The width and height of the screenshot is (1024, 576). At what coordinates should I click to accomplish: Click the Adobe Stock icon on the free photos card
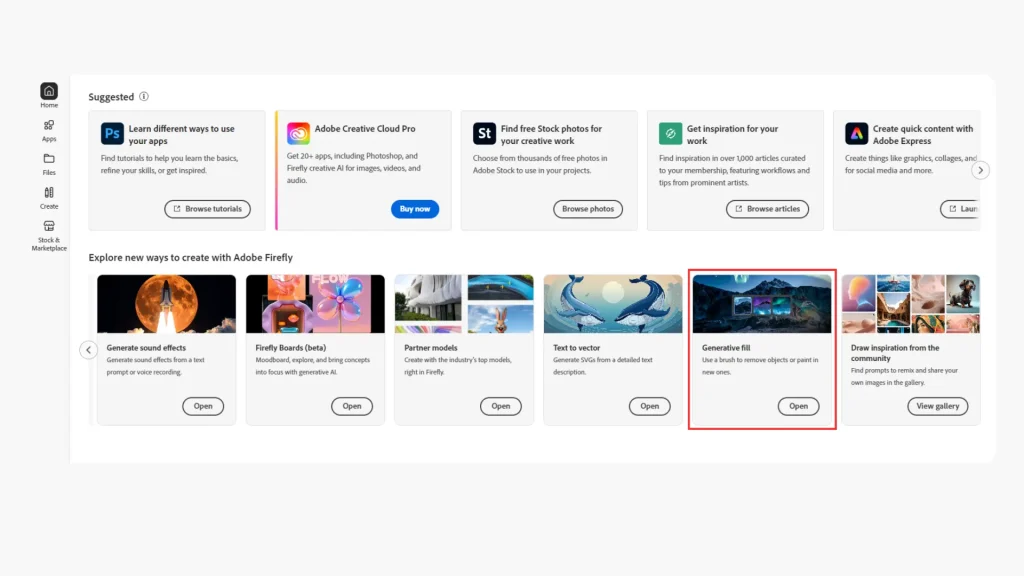484,131
